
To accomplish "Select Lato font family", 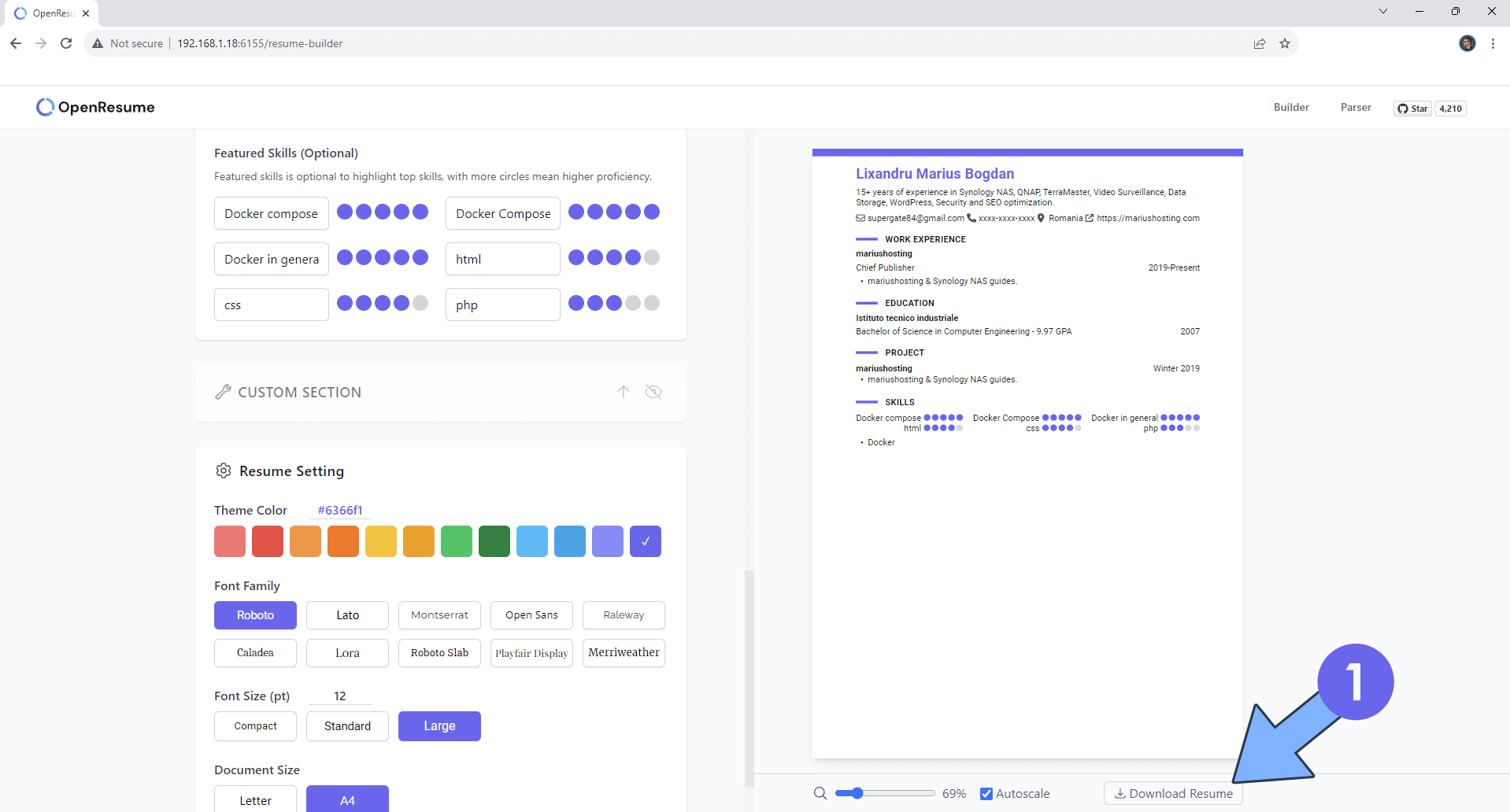I will (x=347, y=615).
